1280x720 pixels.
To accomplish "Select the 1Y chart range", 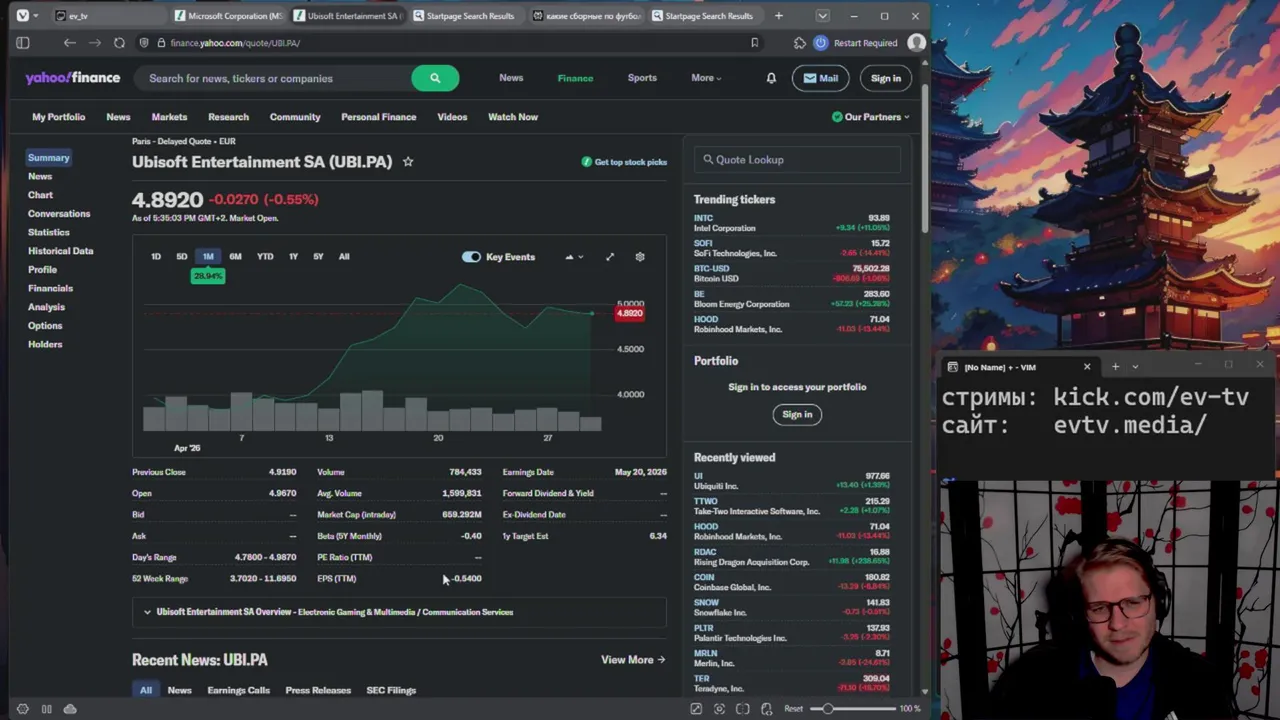I will tap(293, 257).
